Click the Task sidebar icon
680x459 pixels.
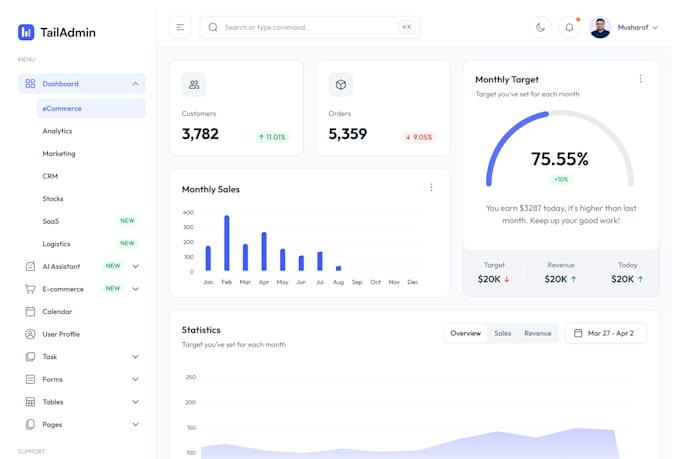30,357
